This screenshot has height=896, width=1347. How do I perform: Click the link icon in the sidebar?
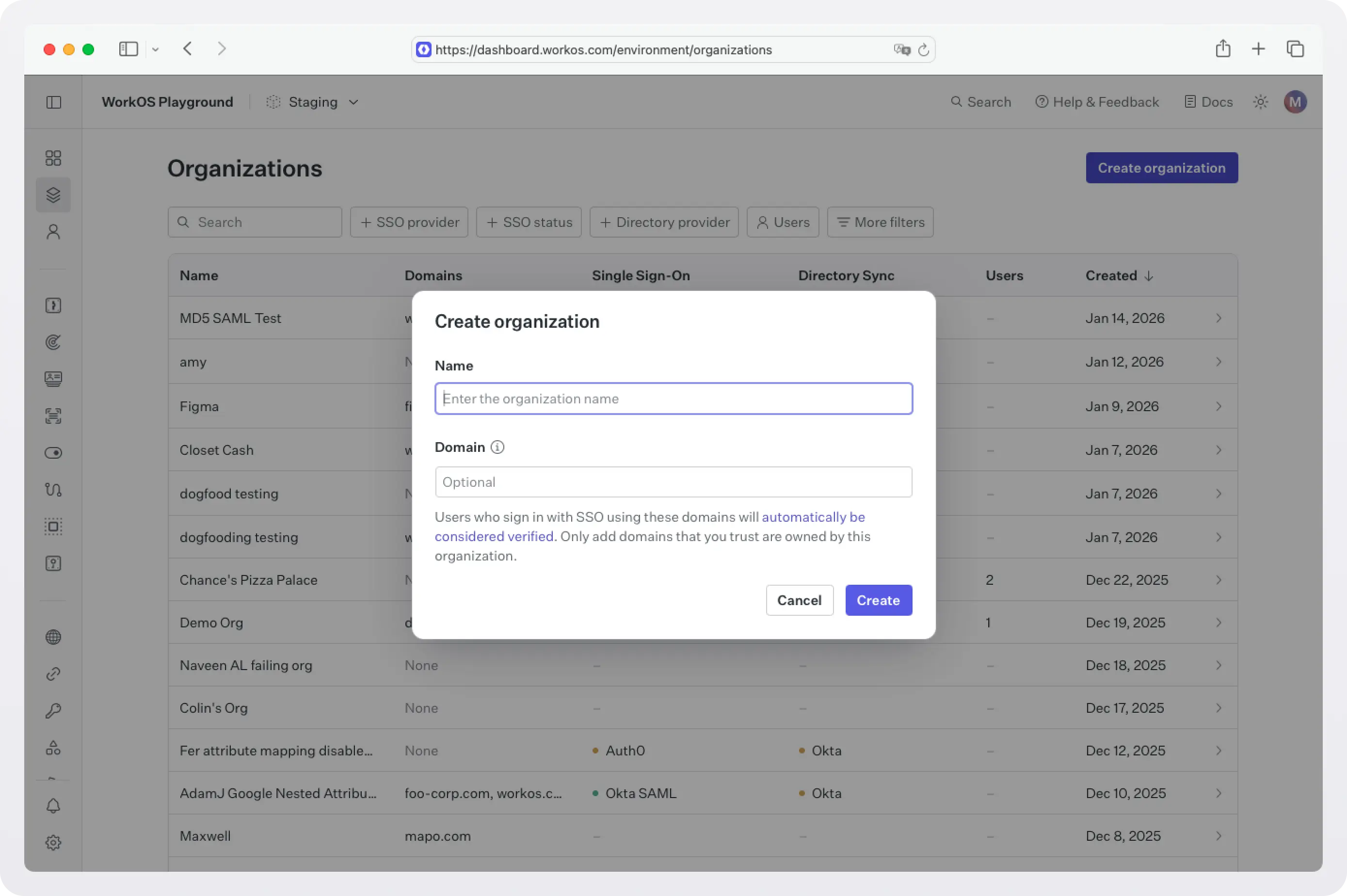(53, 673)
